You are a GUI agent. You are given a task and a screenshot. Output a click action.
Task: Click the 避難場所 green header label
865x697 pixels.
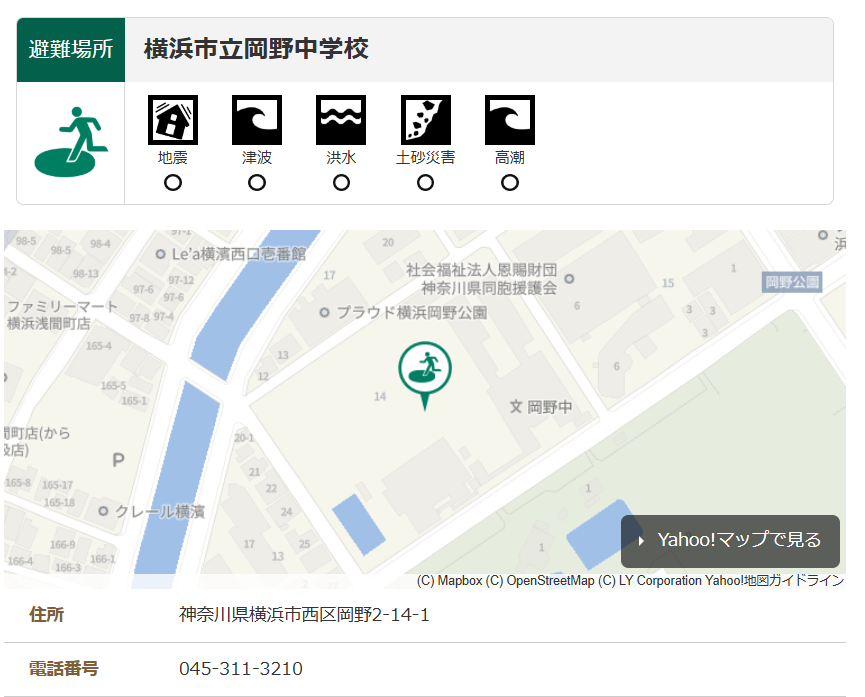click(x=71, y=50)
